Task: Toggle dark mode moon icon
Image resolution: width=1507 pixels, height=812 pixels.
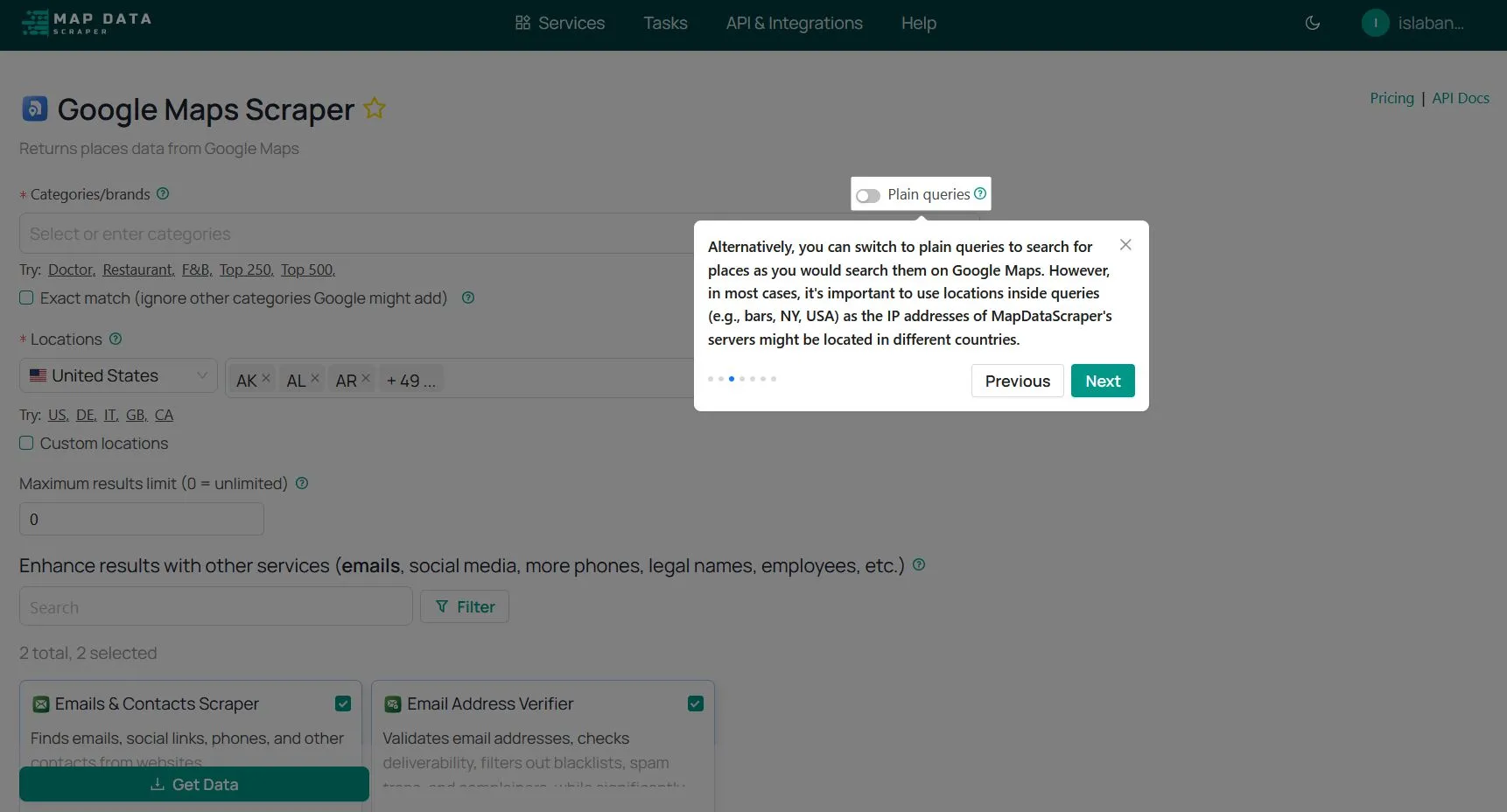Action: point(1313,24)
